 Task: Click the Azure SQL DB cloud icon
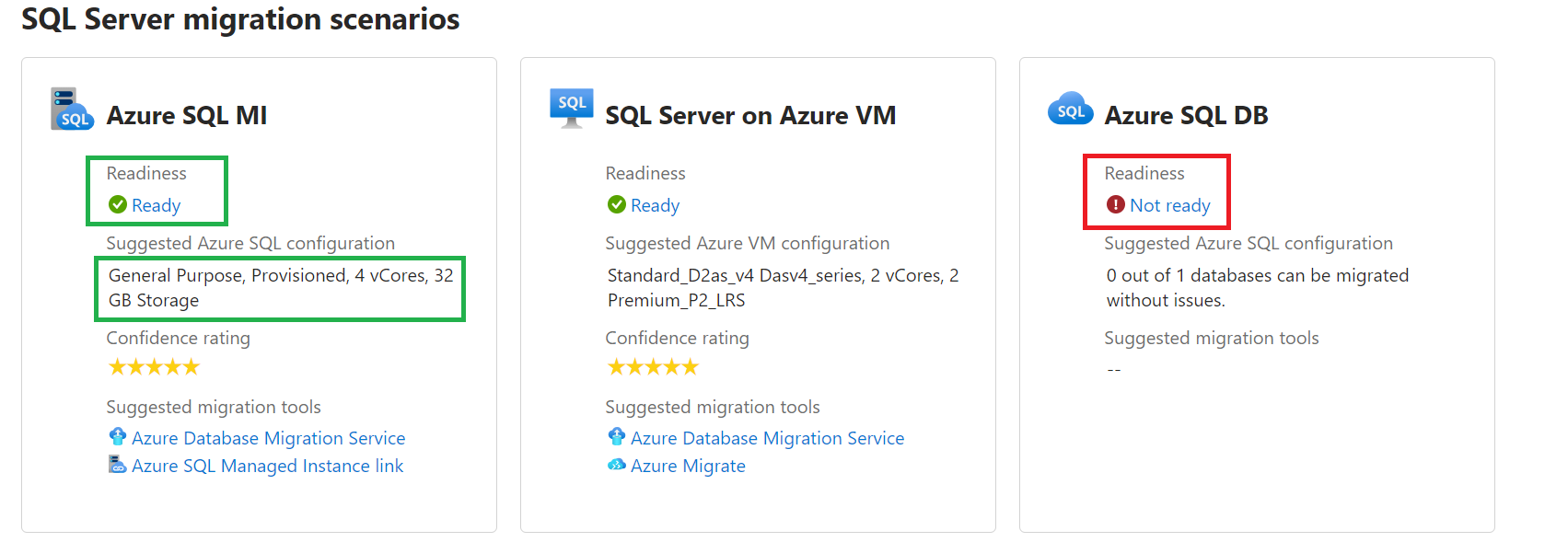pos(1070,110)
